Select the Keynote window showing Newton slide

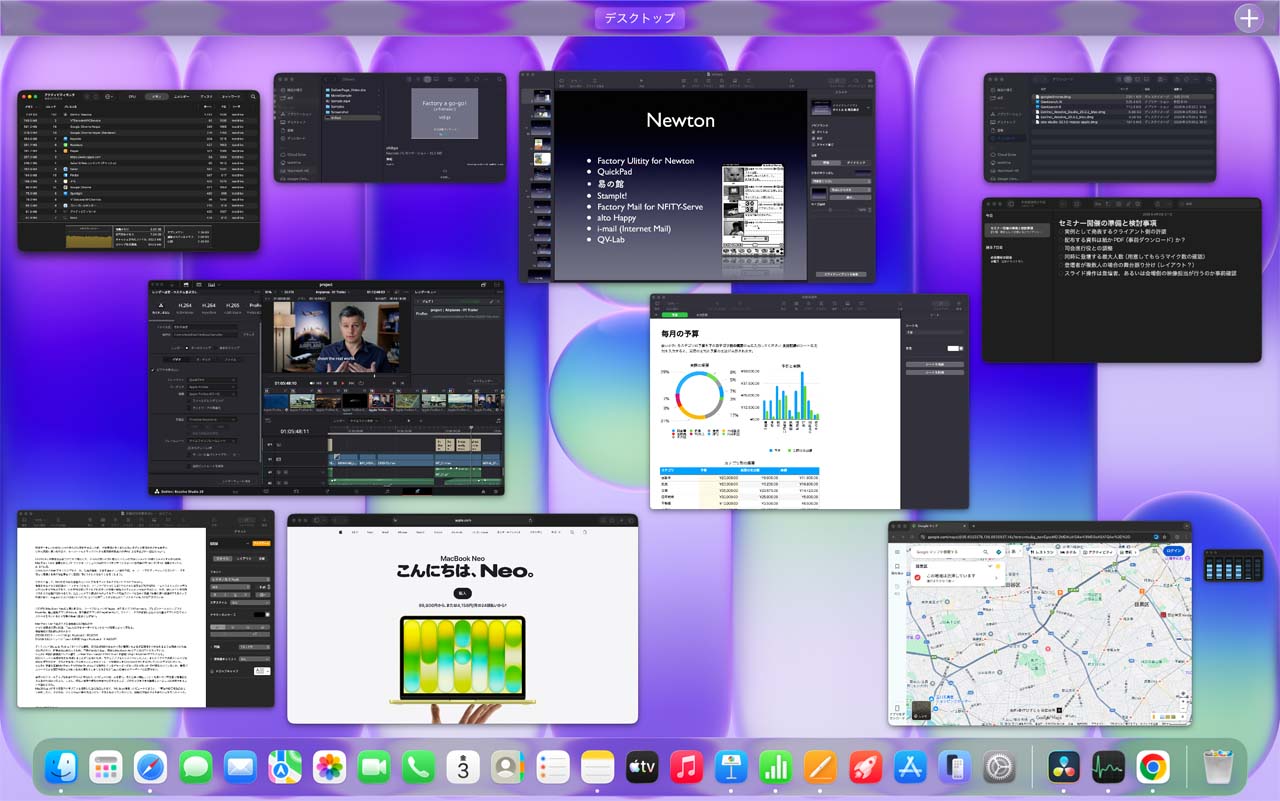(x=697, y=176)
